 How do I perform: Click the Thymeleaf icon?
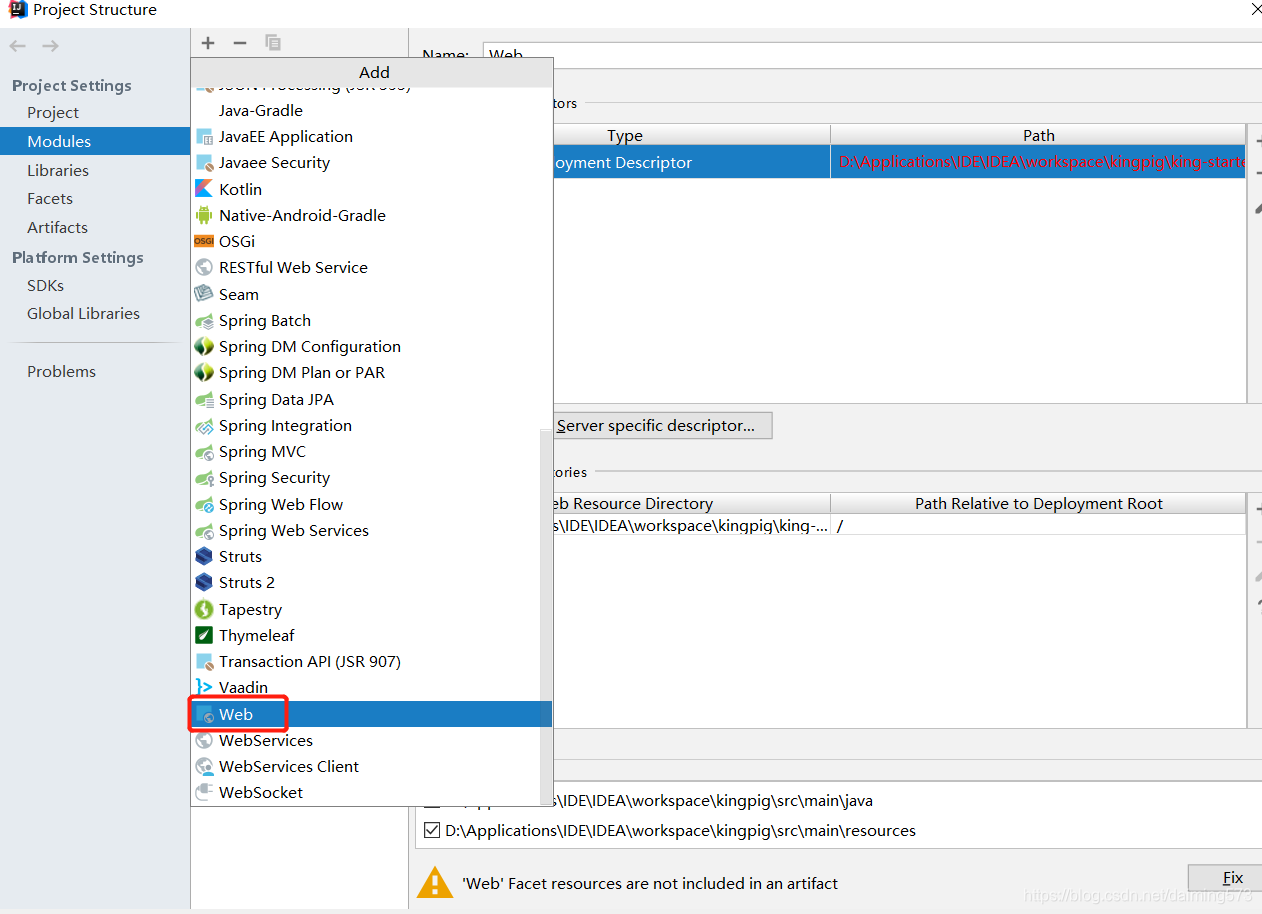(204, 635)
